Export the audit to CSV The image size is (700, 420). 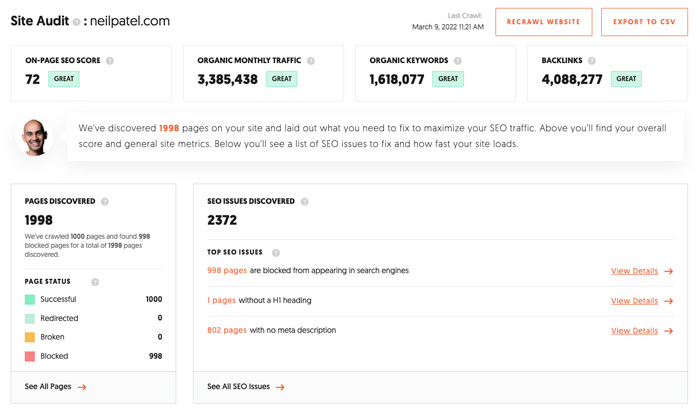[x=644, y=21]
